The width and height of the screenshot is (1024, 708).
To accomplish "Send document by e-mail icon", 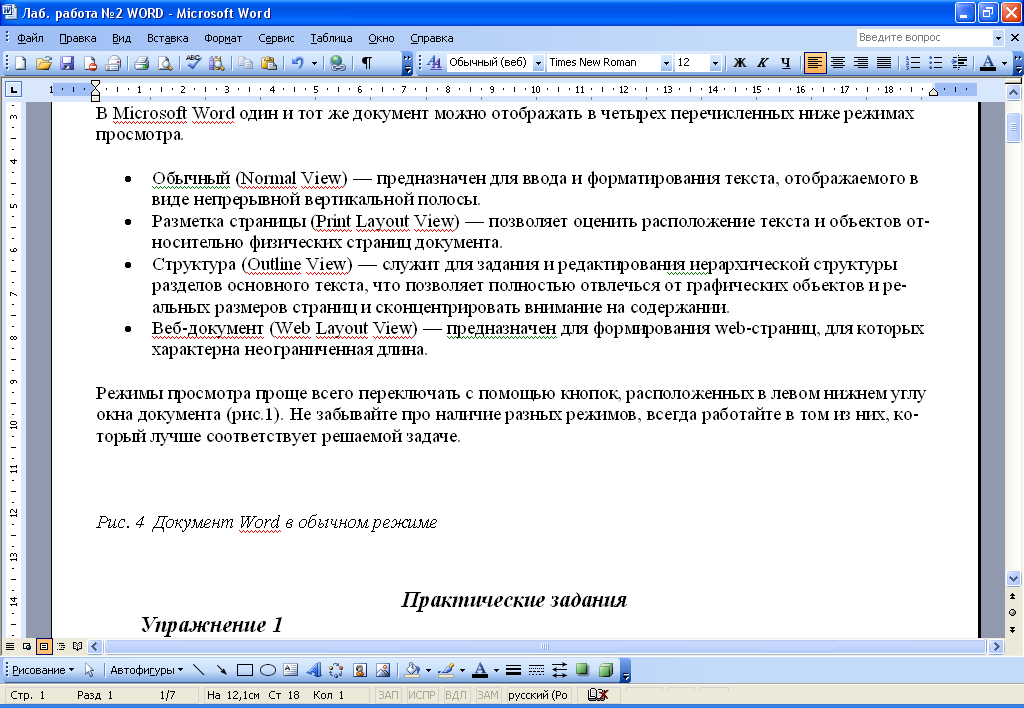I will click(113, 63).
